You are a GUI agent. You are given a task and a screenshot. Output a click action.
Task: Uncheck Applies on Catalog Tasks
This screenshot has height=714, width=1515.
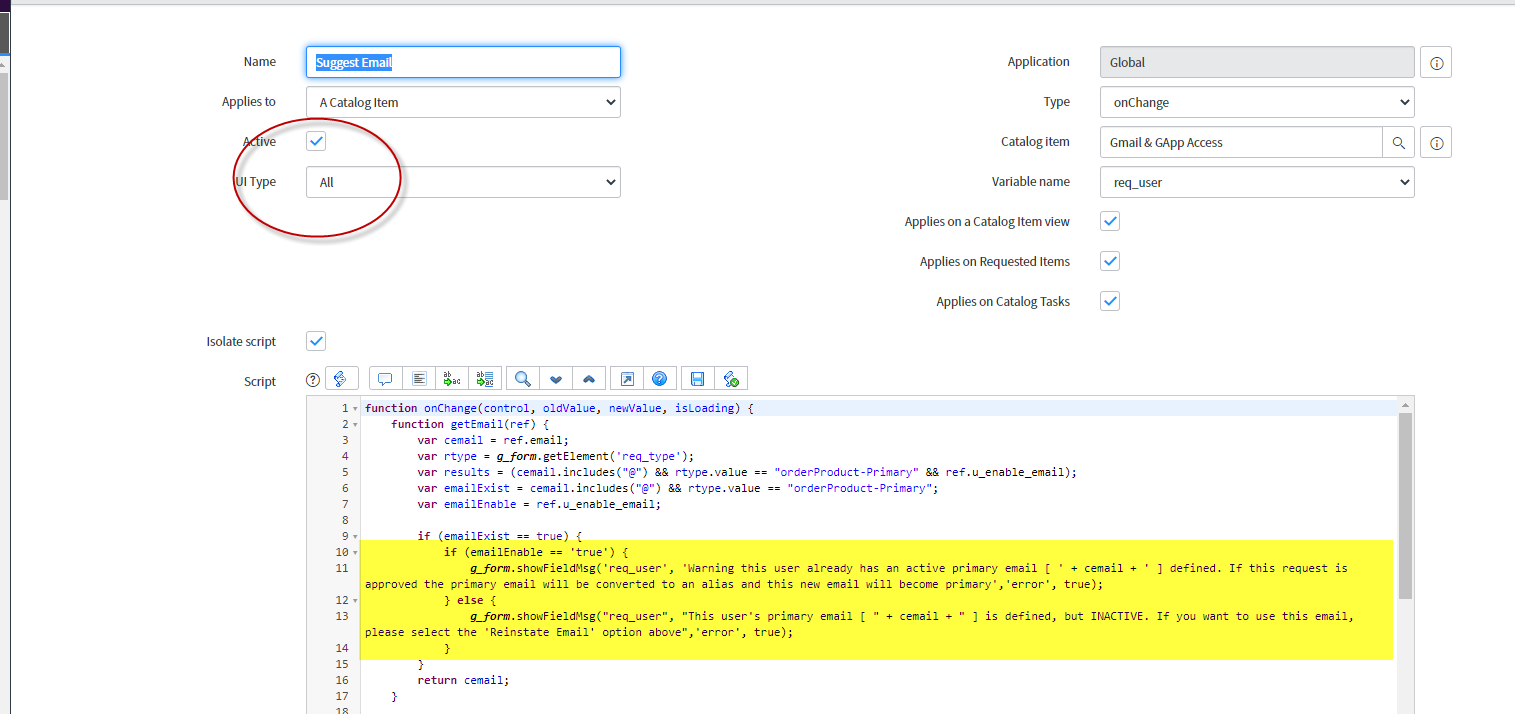tap(1109, 301)
